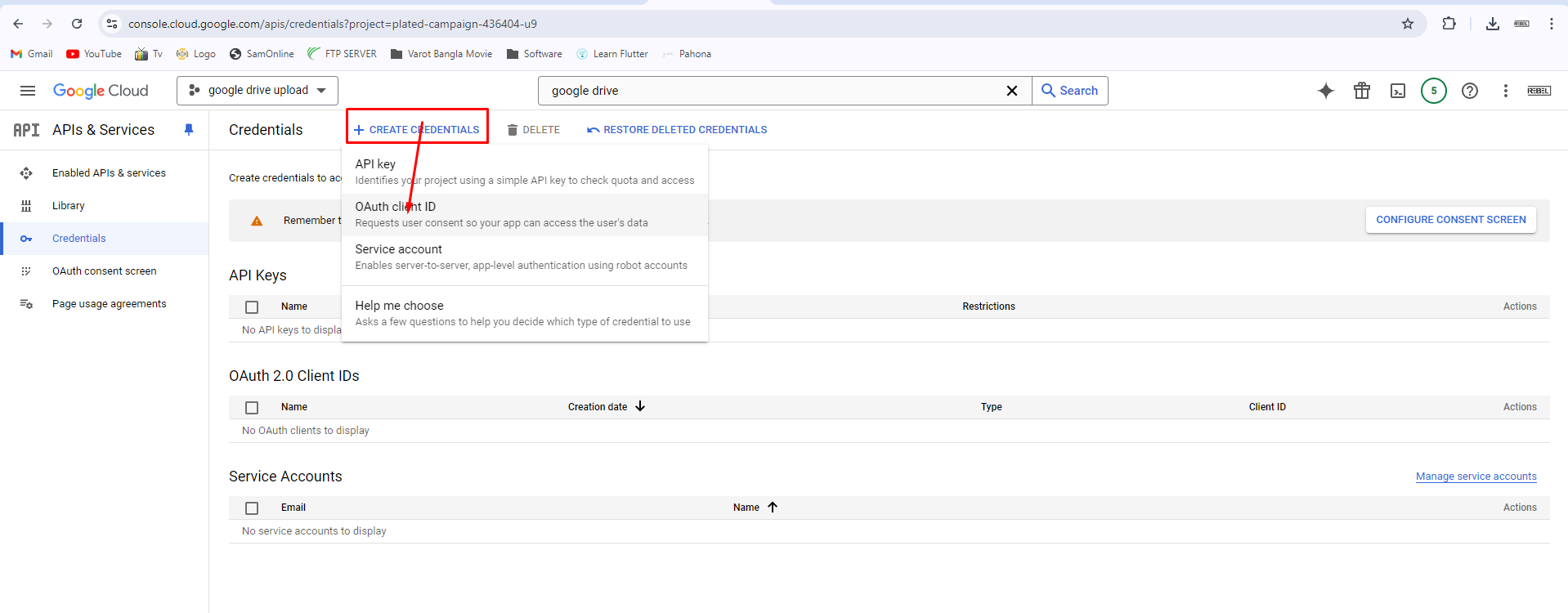Click the warning triangle icon in the reminder banner
Viewport: 1568px width, 613px height.
click(257, 221)
